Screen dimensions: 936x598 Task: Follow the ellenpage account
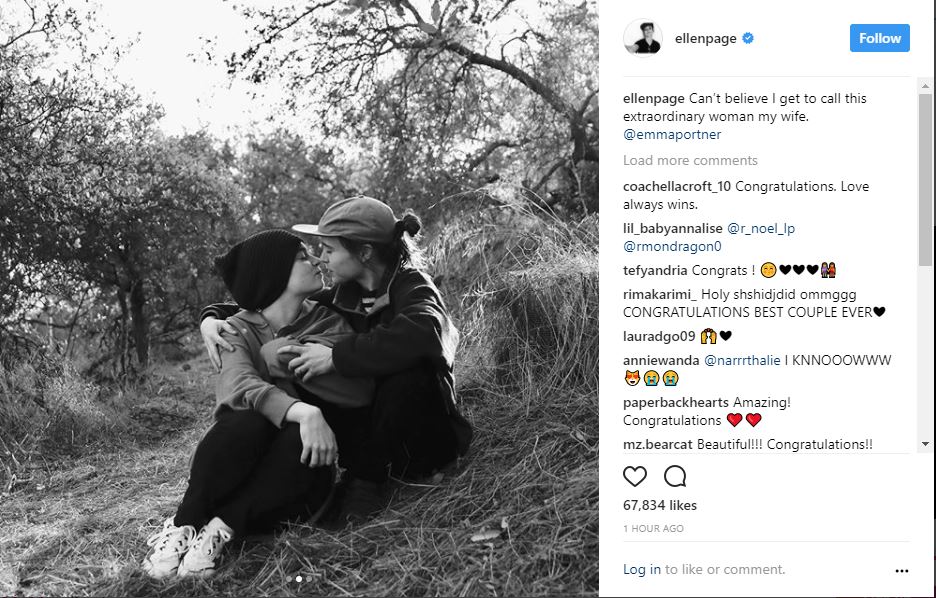pos(879,38)
